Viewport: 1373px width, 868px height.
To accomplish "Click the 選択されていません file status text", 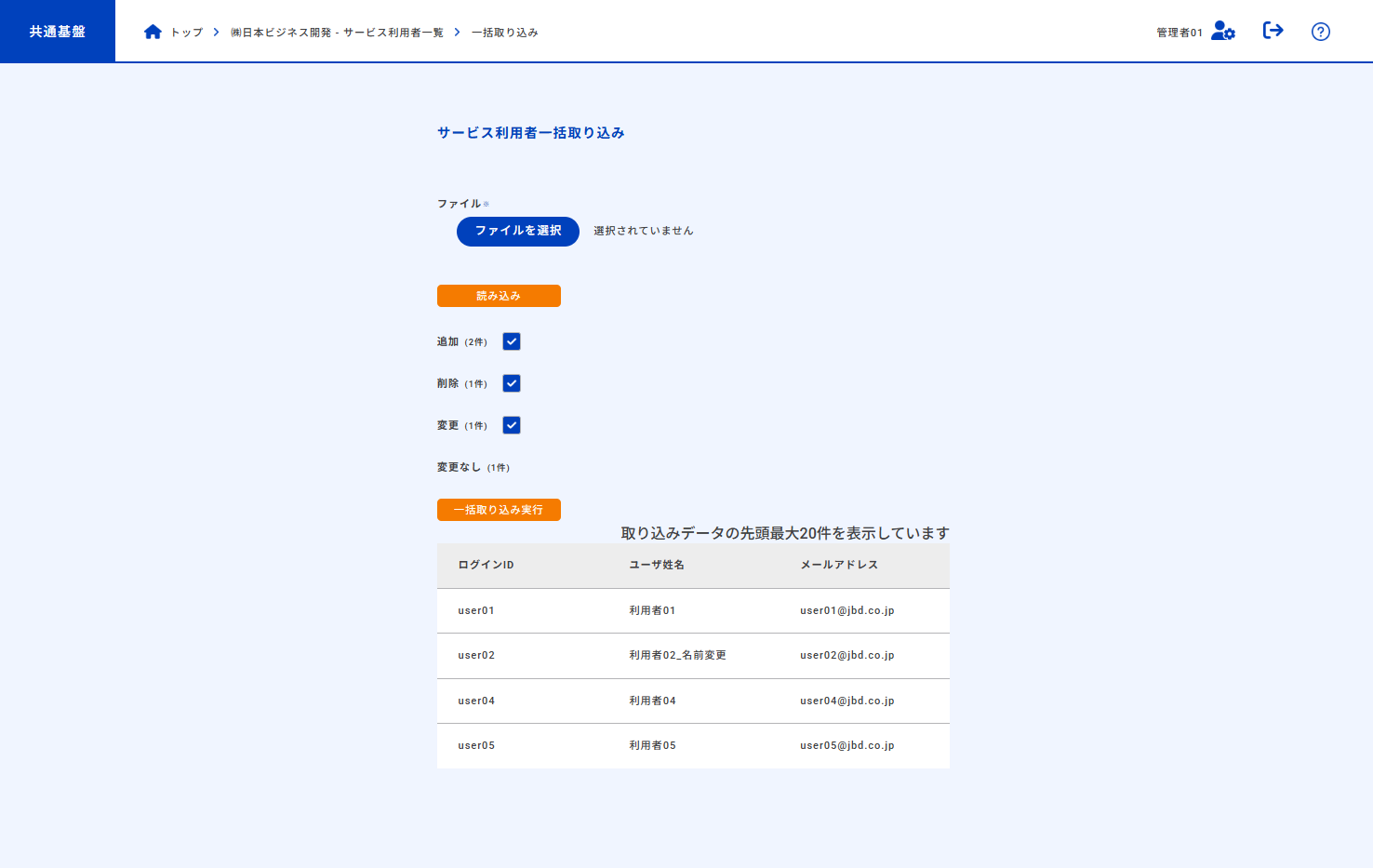I will click(x=643, y=231).
